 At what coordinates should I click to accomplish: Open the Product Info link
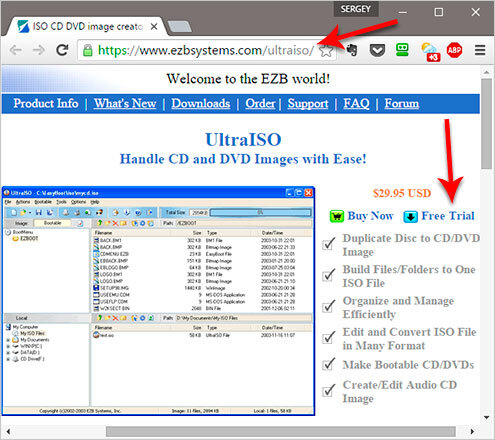click(46, 104)
